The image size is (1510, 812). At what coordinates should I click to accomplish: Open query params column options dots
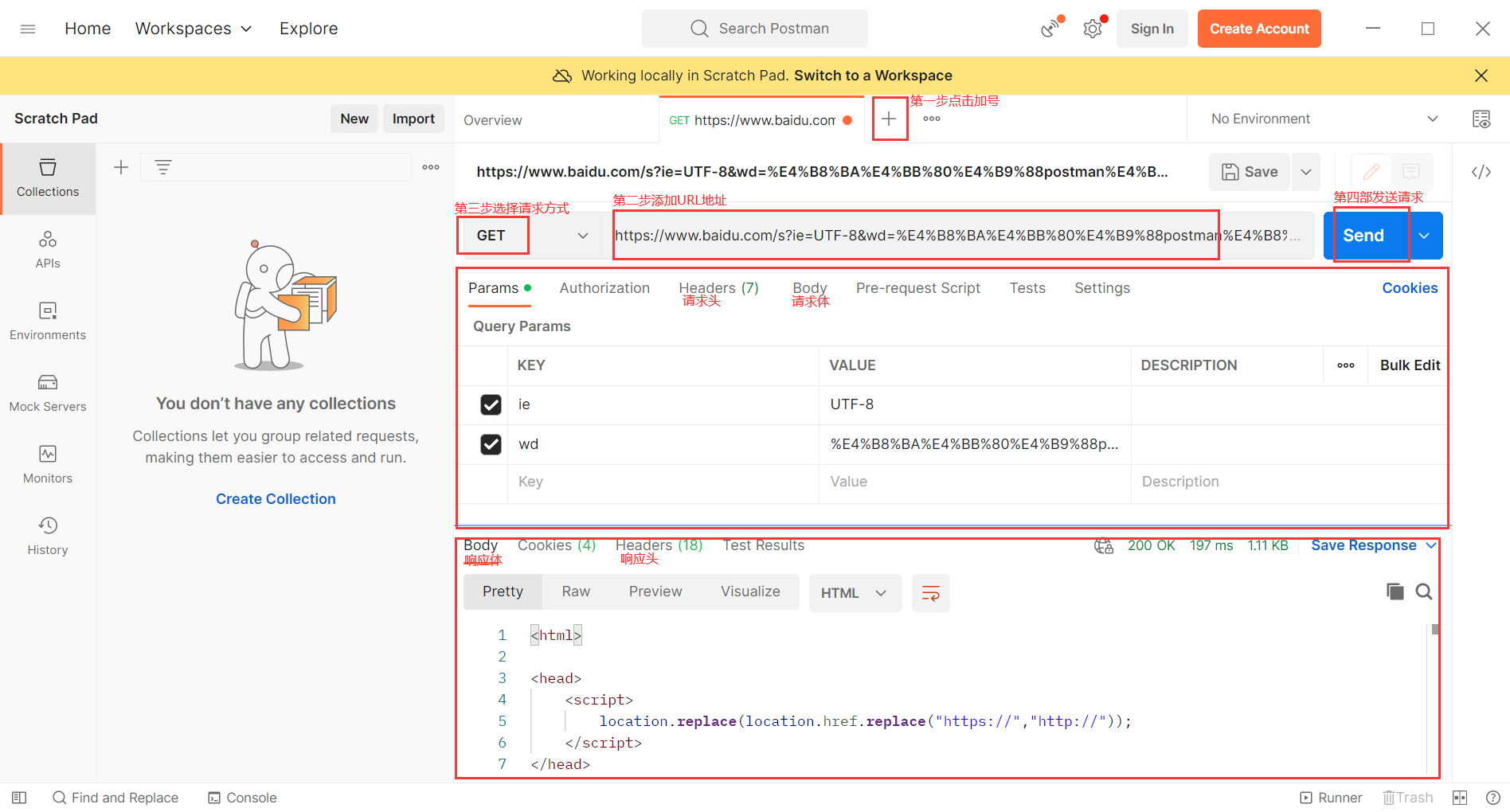pos(1346,365)
